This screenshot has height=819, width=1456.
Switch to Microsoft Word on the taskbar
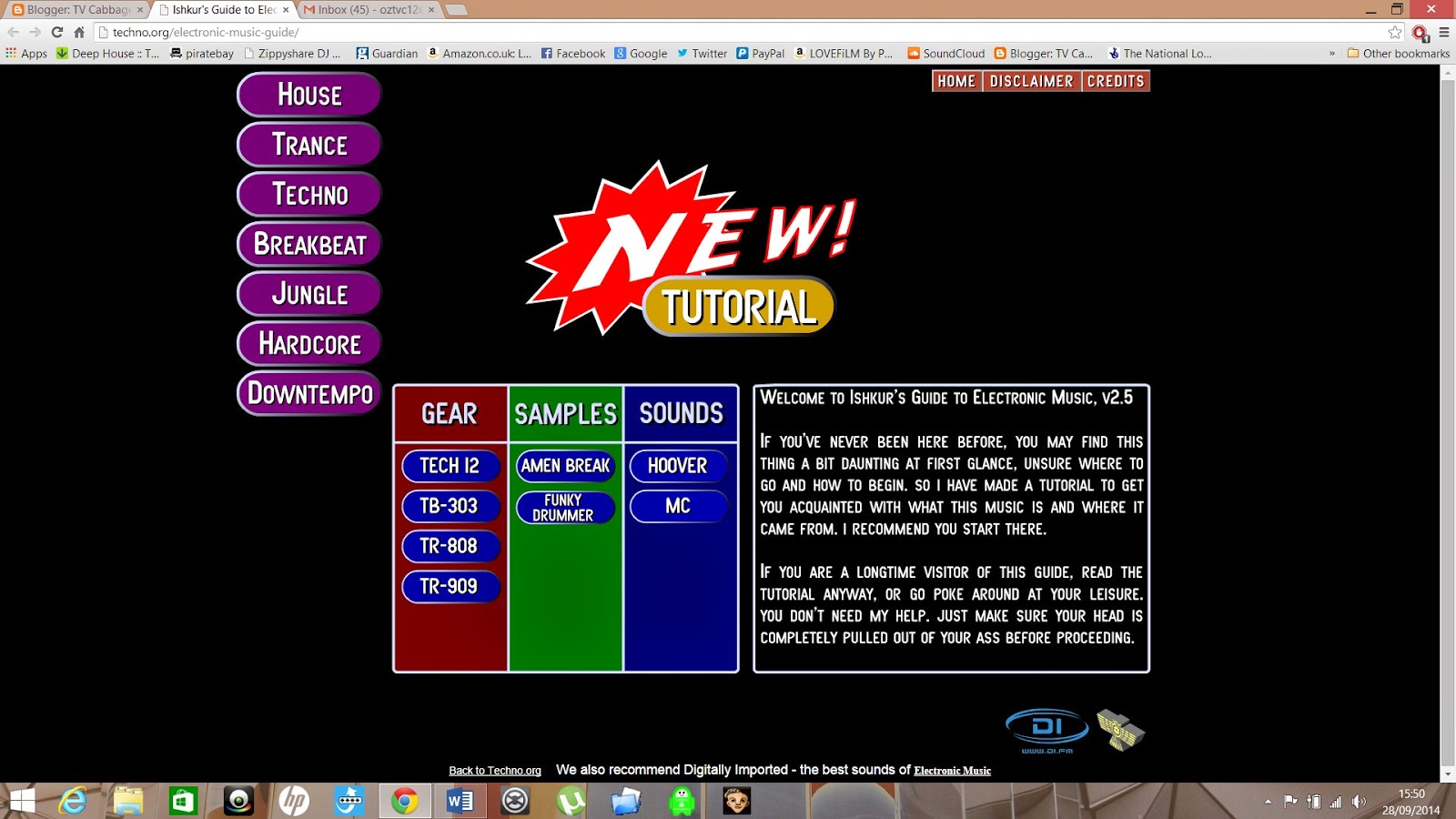460,801
